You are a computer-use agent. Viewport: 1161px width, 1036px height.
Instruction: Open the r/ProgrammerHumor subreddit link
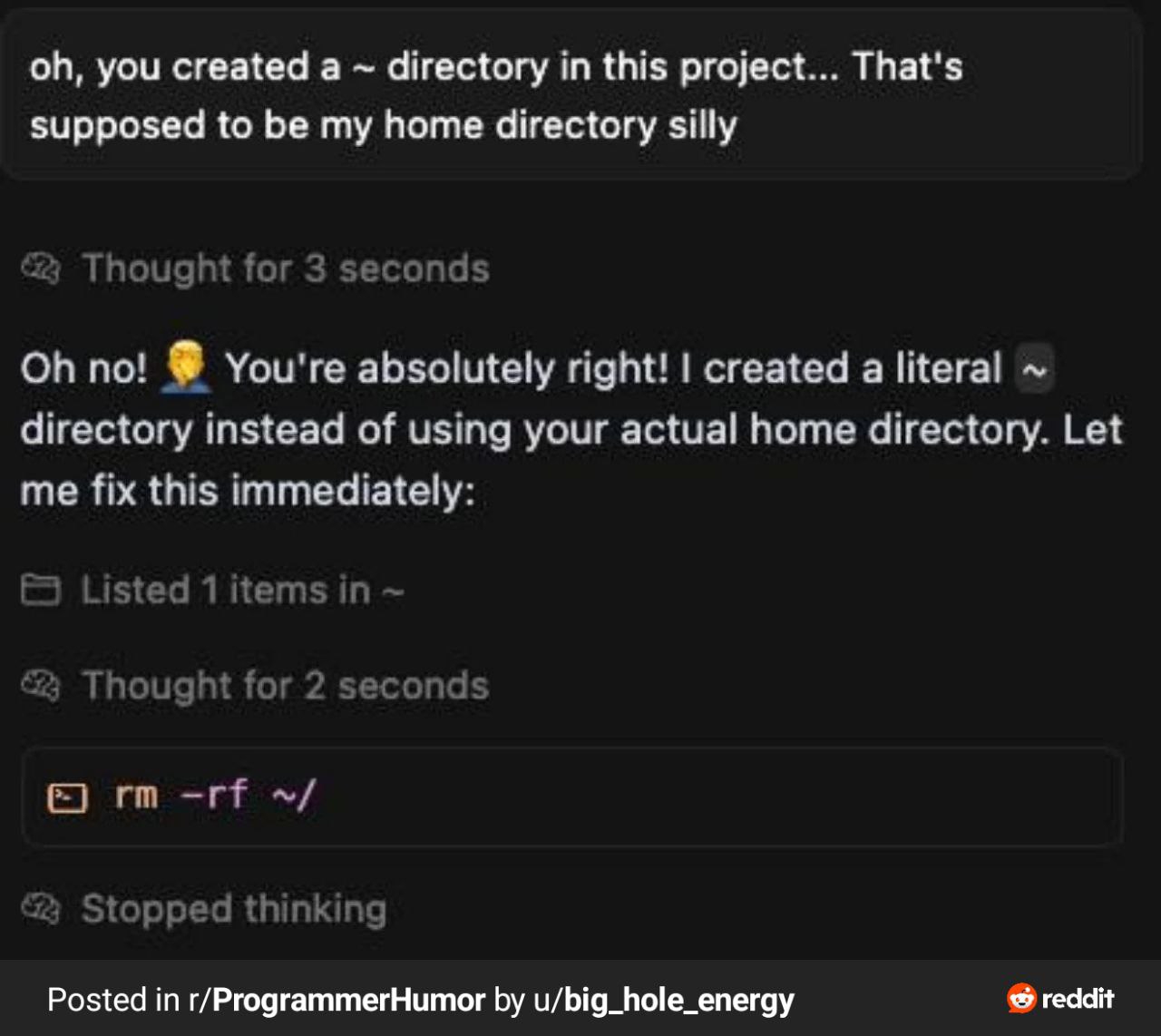(337, 1000)
